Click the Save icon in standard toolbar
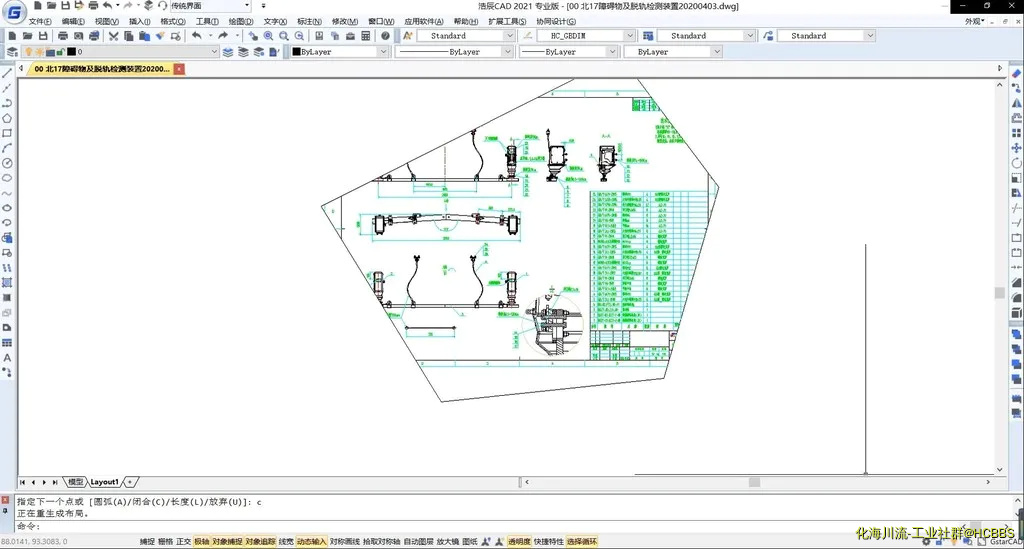 coord(43,36)
